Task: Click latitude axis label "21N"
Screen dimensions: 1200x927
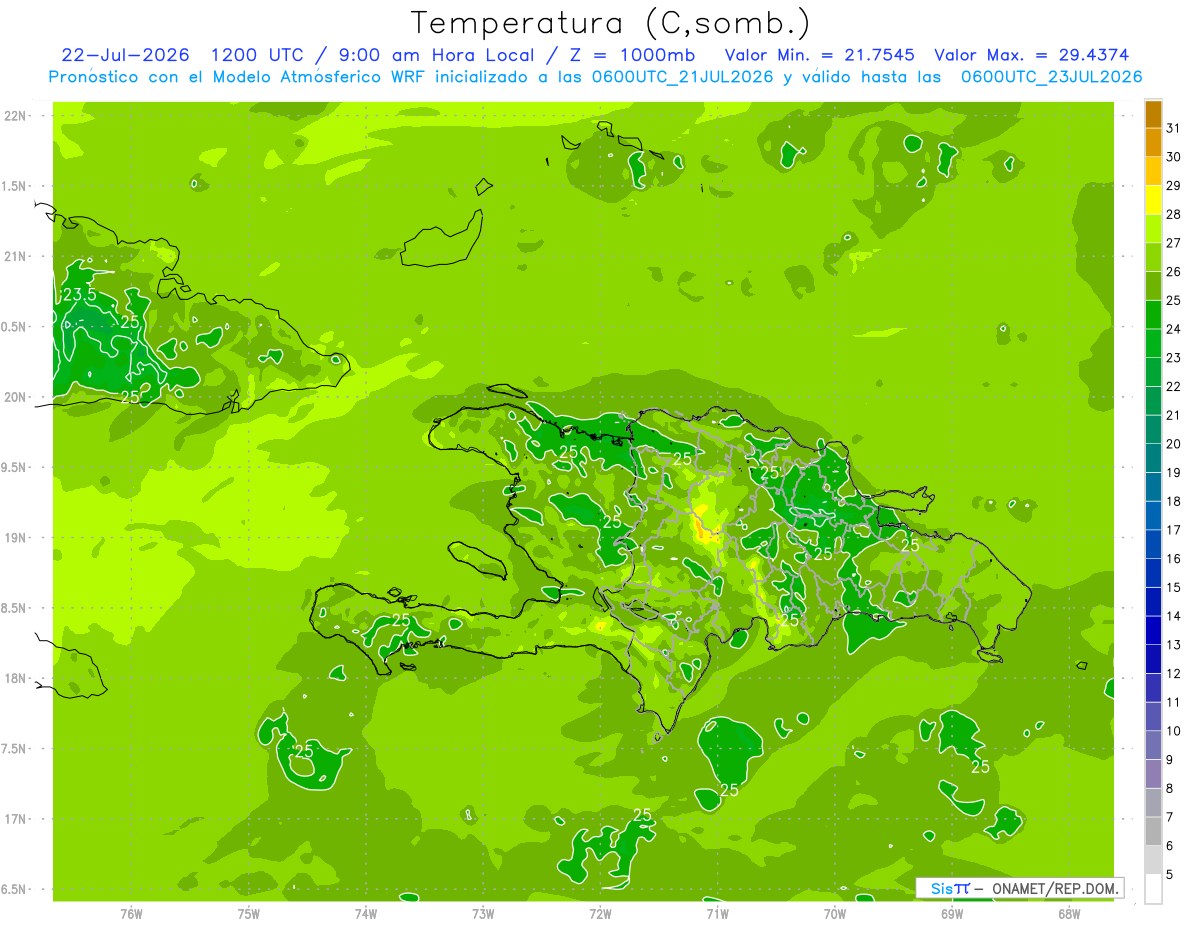Action: point(15,256)
